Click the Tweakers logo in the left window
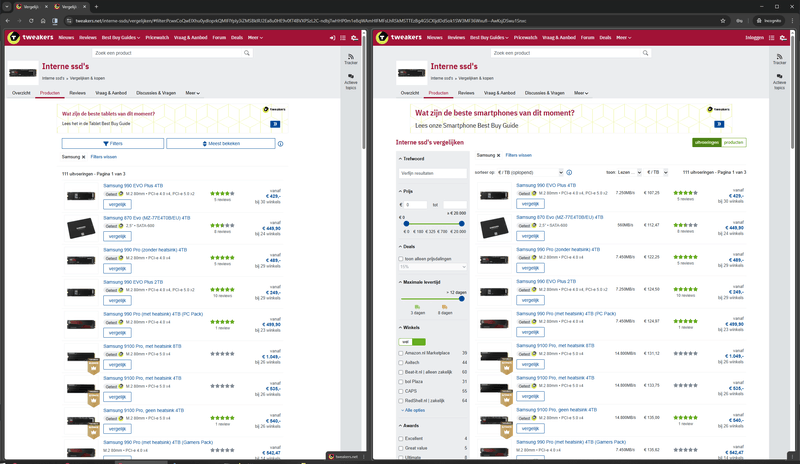The height and width of the screenshot is (464, 800). point(30,37)
